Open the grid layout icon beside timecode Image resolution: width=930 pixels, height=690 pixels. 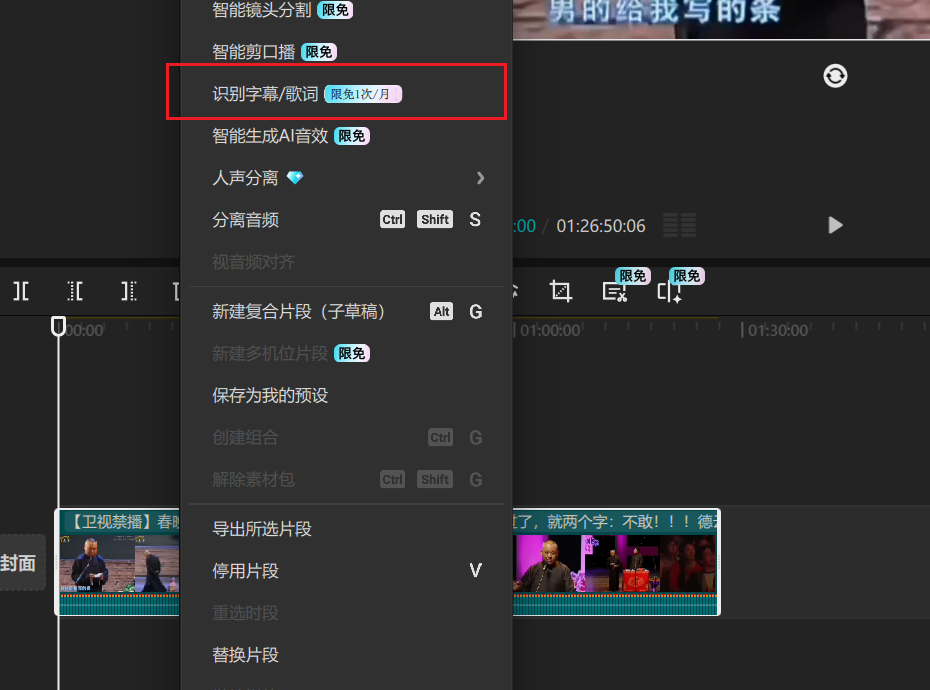click(x=680, y=225)
